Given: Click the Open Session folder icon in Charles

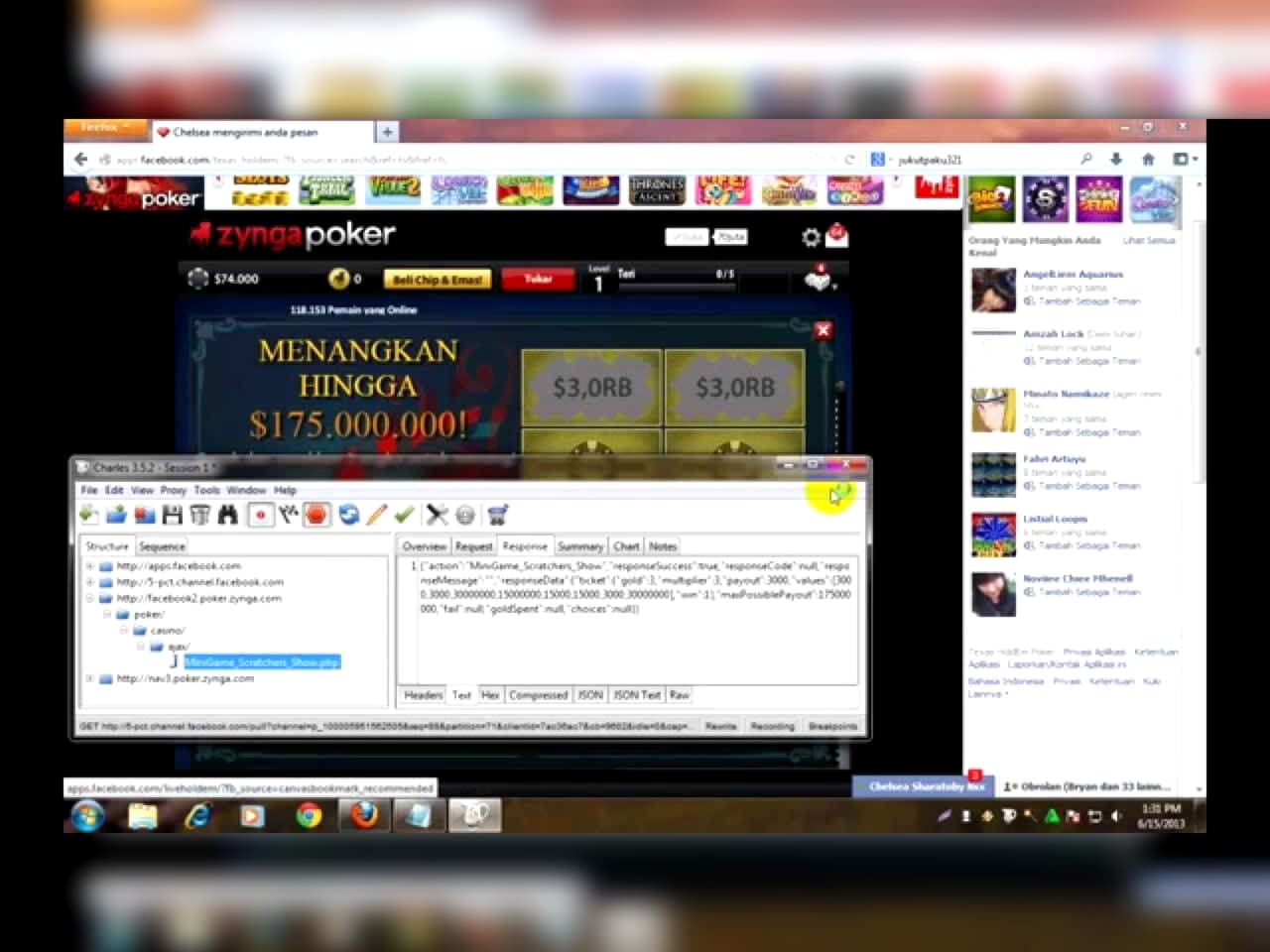Looking at the screenshot, I should 116,515.
